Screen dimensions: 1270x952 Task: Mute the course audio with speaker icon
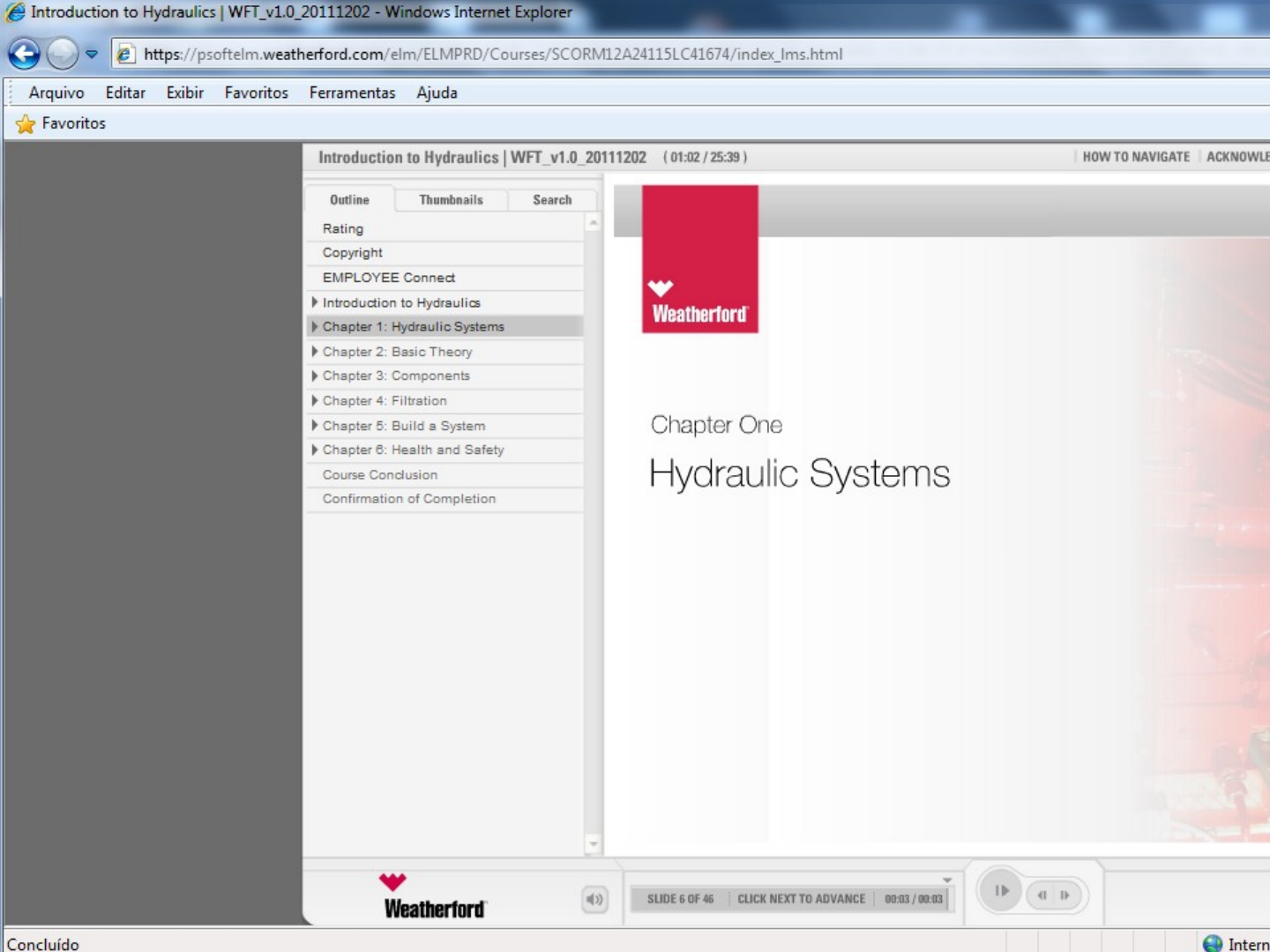click(x=594, y=899)
